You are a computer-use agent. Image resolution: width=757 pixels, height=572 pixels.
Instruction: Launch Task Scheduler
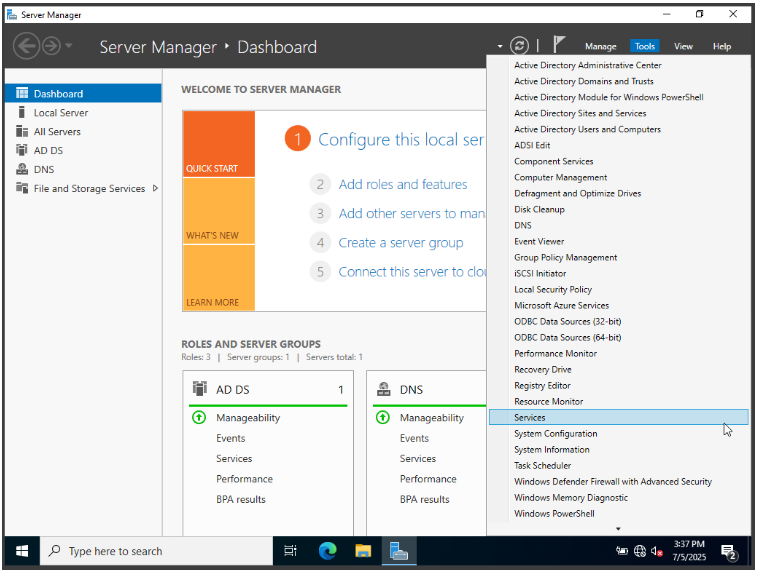[x=542, y=465]
